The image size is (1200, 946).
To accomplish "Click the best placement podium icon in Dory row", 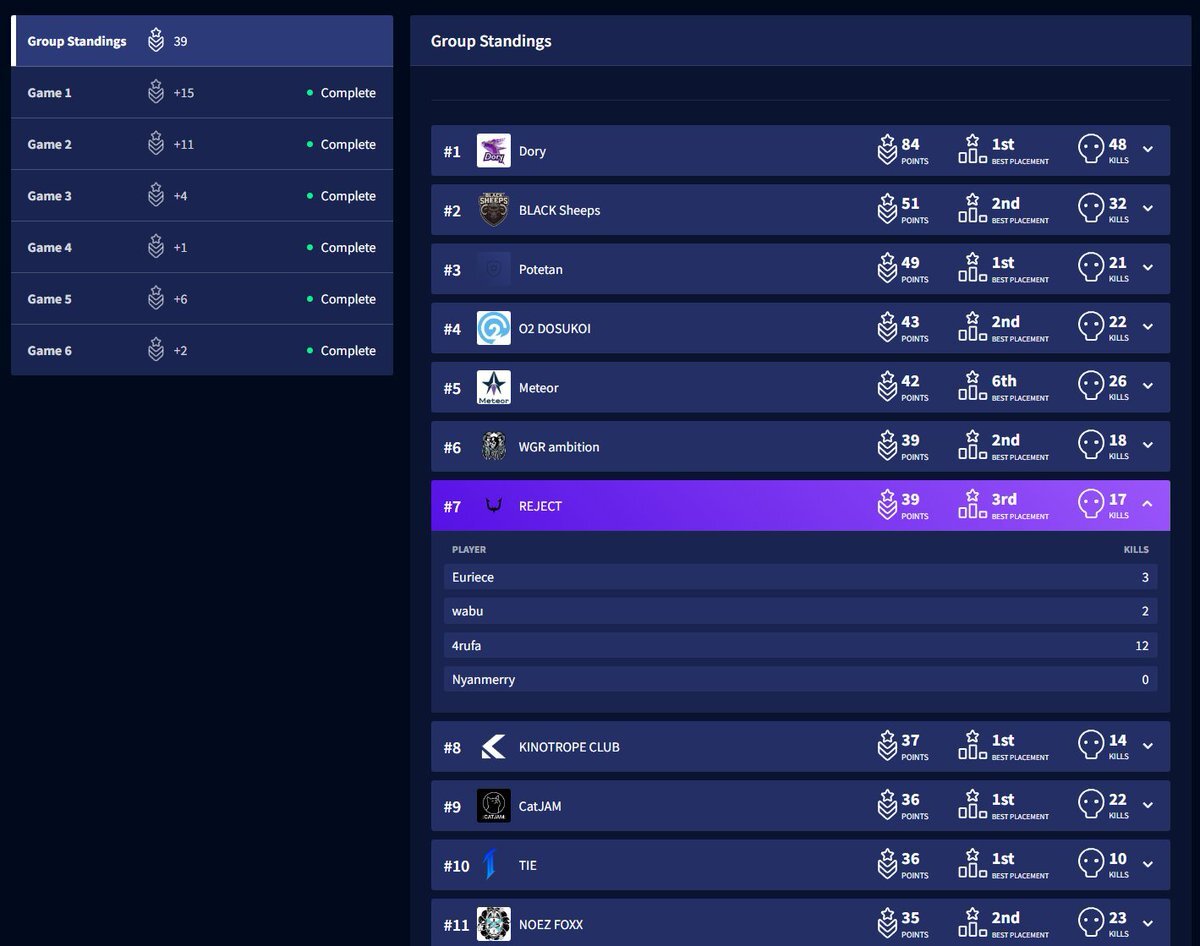I will point(972,150).
